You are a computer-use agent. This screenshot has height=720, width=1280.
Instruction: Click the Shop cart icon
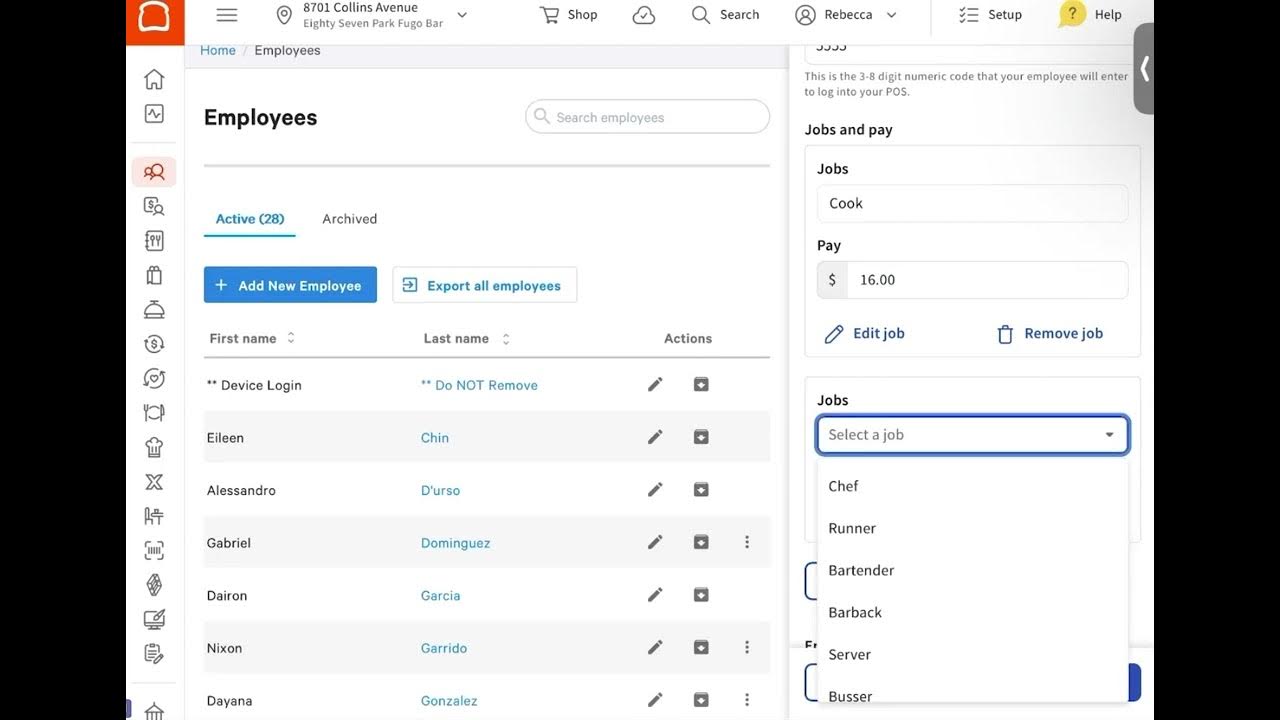pos(550,15)
